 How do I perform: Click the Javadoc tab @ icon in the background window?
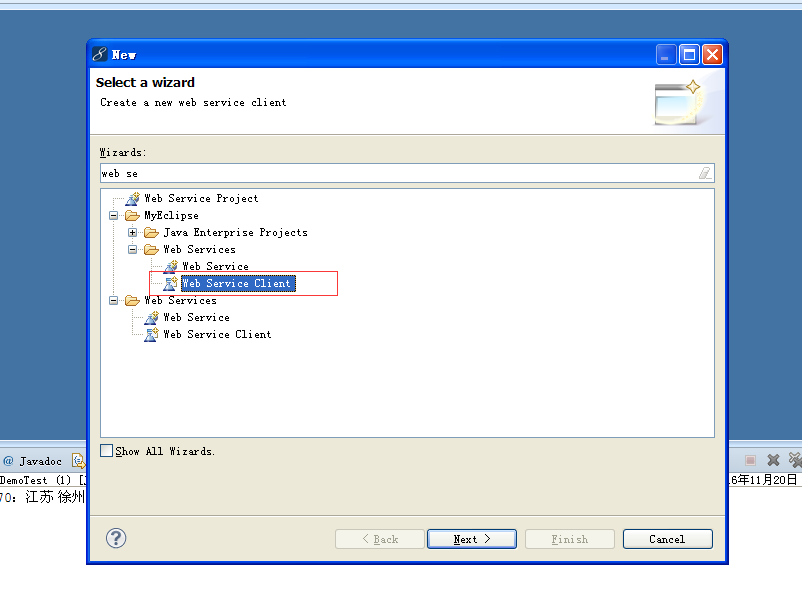tap(8, 461)
